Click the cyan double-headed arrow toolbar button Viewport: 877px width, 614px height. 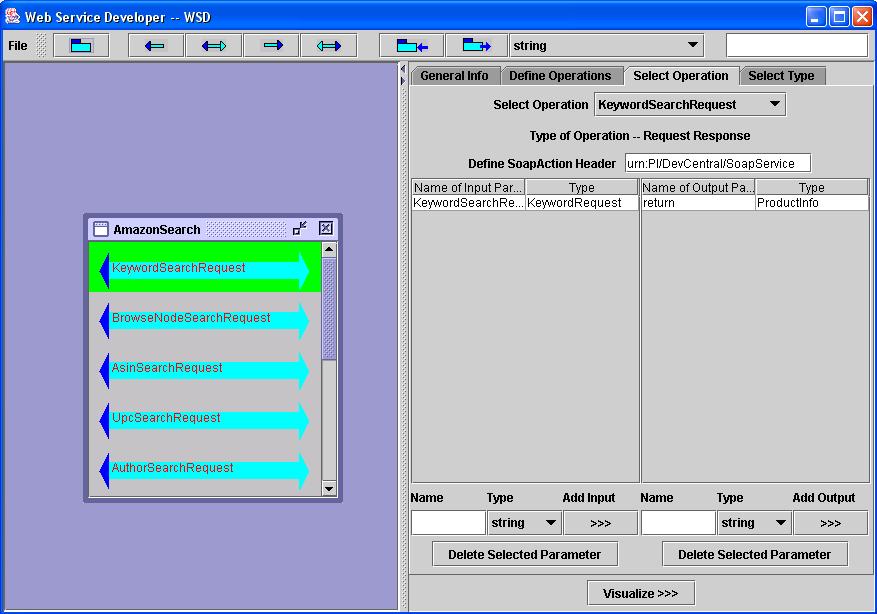(329, 46)
